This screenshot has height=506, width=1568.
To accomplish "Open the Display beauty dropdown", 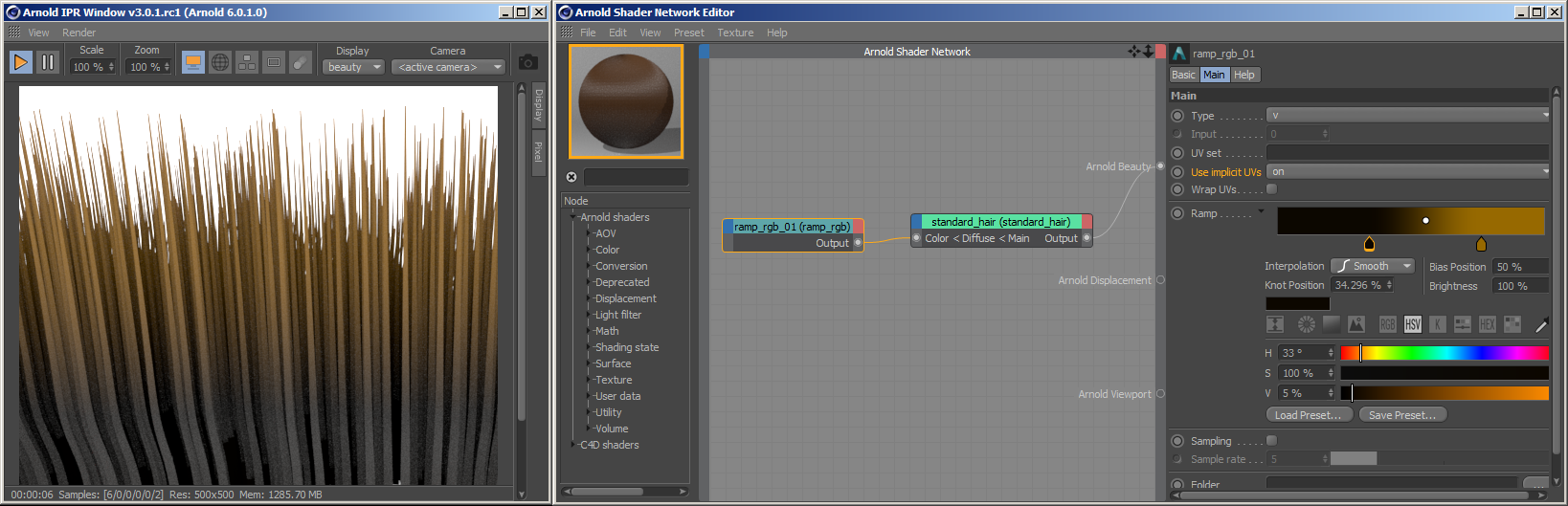I will click(353, 67).
